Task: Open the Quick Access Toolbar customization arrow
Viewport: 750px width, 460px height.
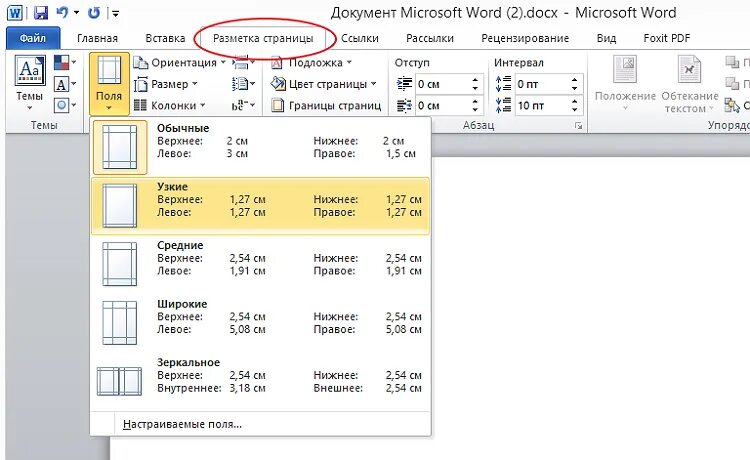Action: 115,13
